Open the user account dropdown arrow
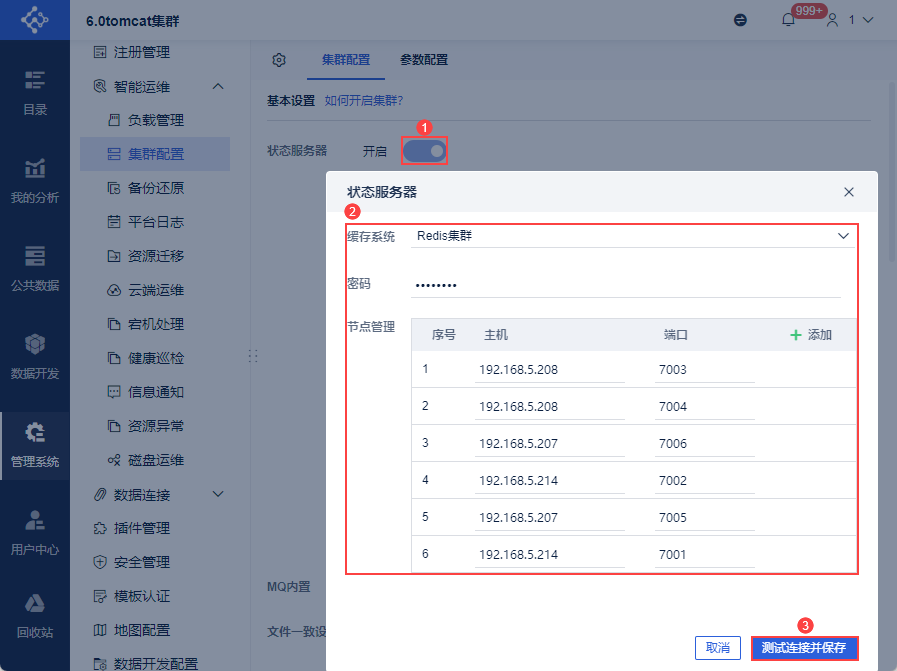897x671 pixels. point(868,20)
